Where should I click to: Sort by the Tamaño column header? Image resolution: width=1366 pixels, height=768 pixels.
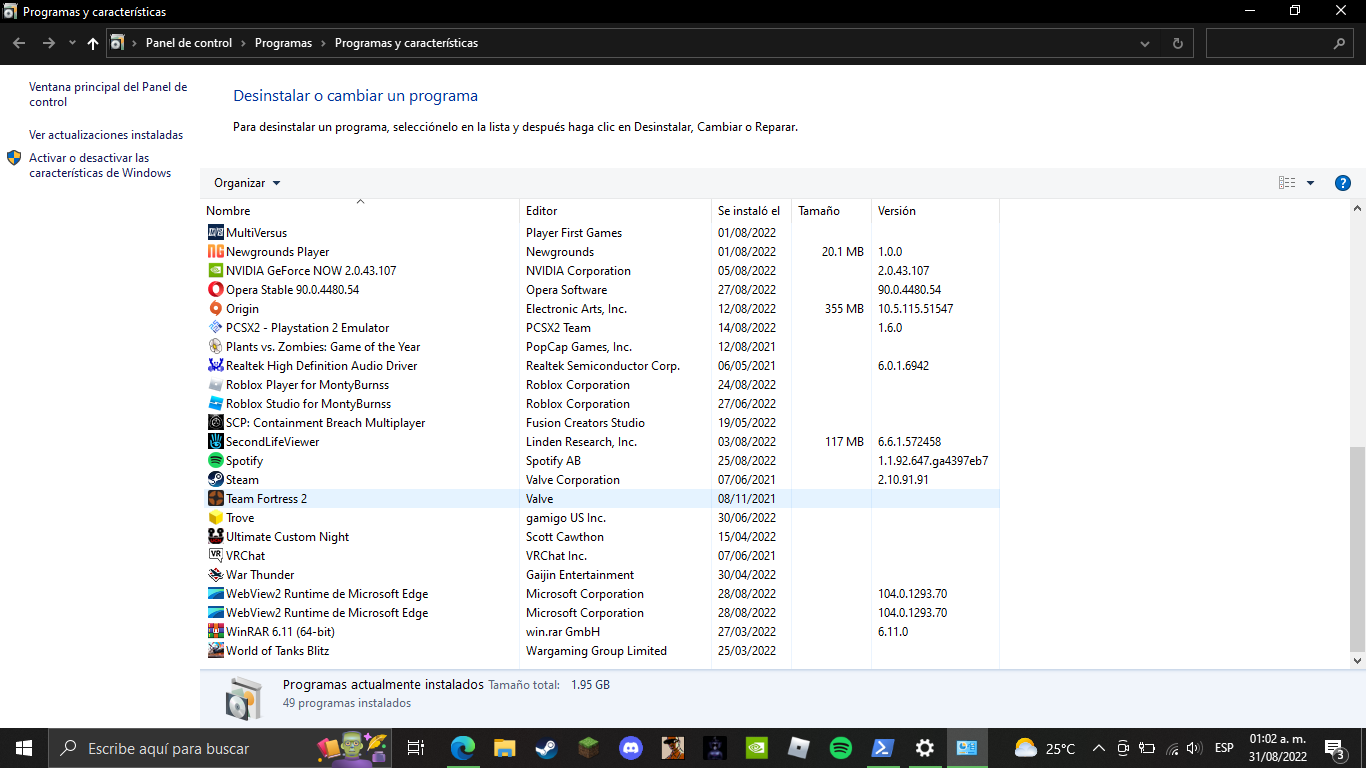[x=831, y=211]
